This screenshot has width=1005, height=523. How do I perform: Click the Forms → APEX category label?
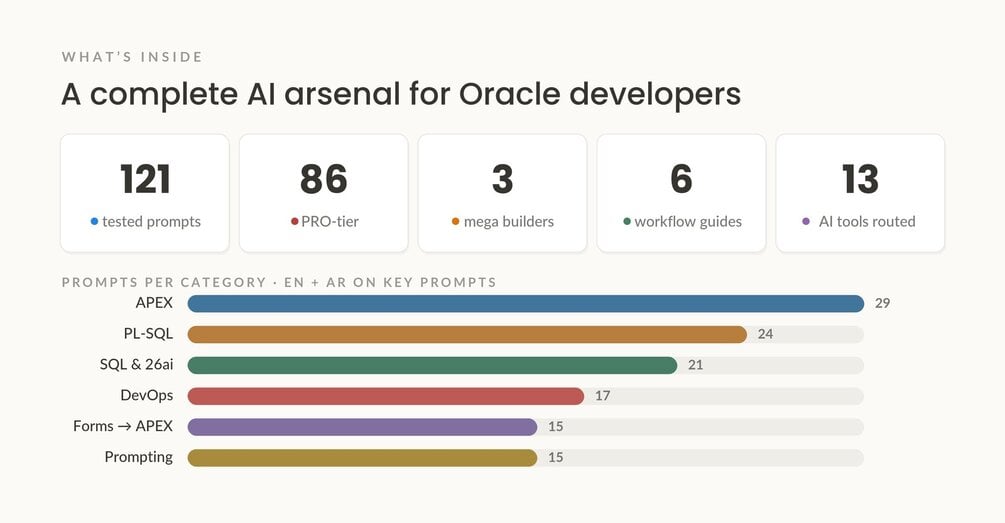coord(123,426)
